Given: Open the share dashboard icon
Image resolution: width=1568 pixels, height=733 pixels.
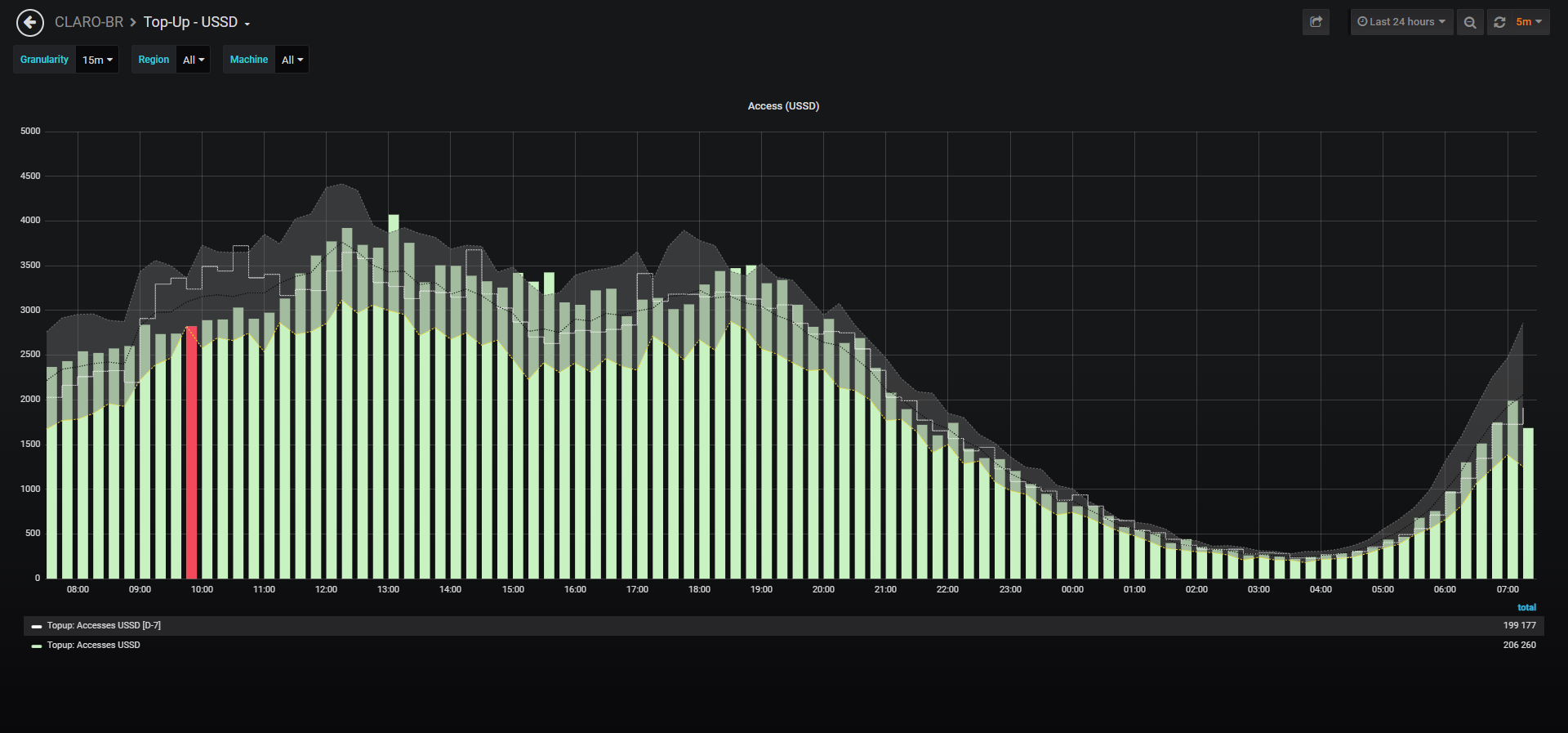Looking at the screenshot, I should coord(1316,22).
